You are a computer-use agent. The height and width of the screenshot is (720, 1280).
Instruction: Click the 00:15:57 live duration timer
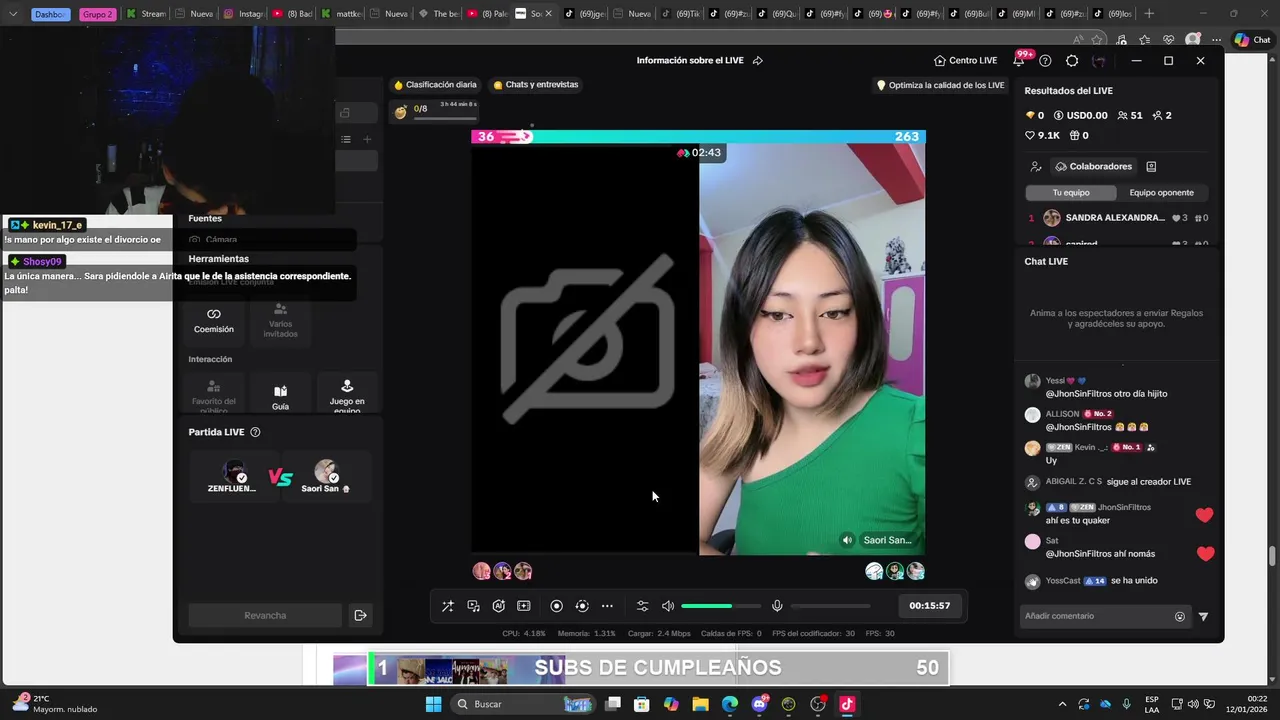[x=929, y=606]
